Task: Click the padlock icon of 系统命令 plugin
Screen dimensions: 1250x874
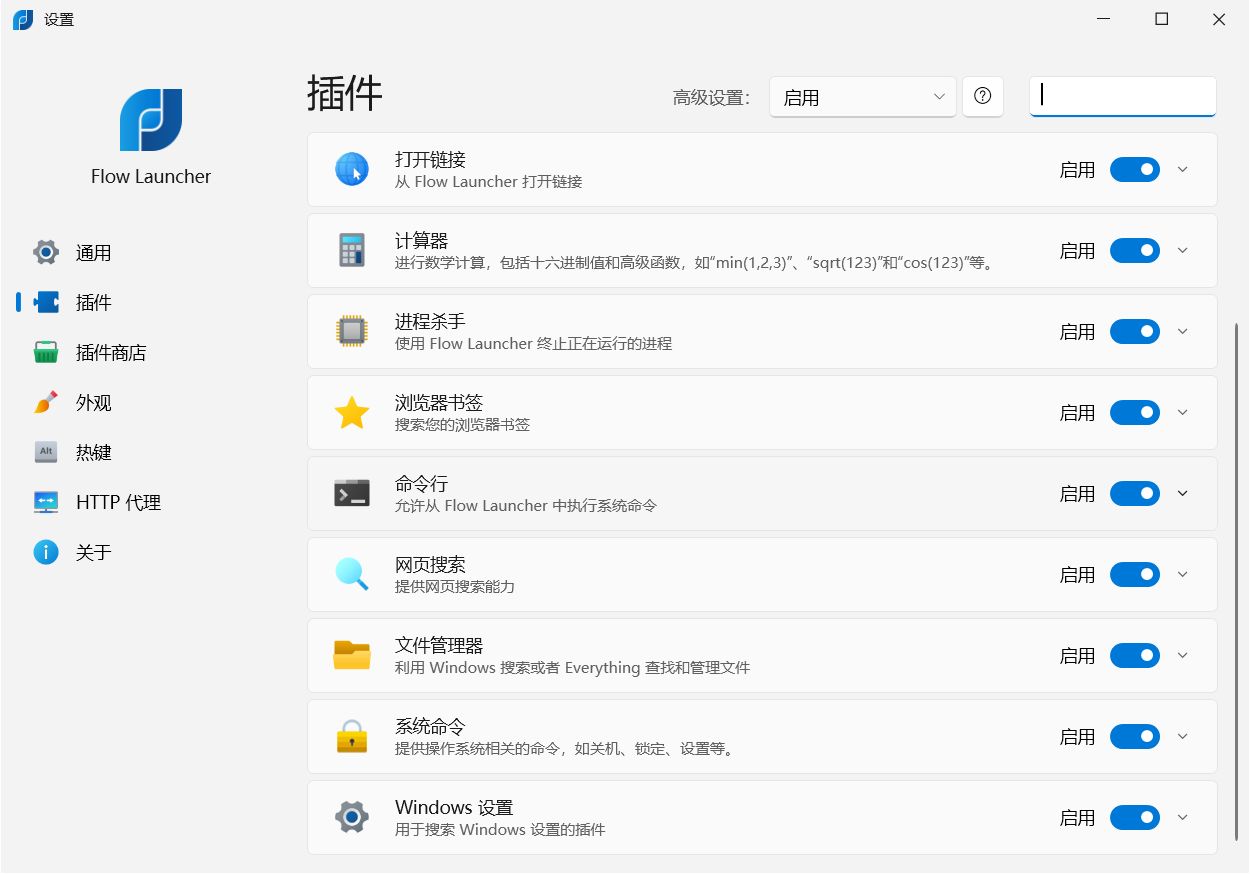Action: [352, 737]
